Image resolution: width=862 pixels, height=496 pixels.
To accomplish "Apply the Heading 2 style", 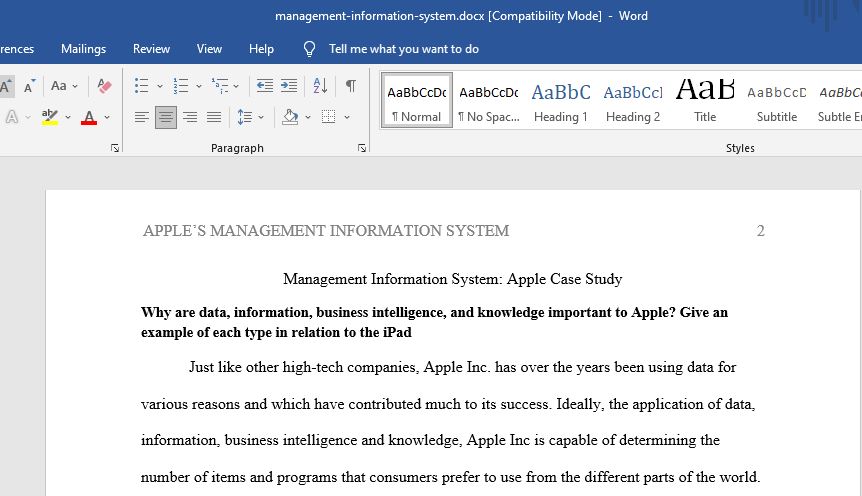I will point(633,101).
